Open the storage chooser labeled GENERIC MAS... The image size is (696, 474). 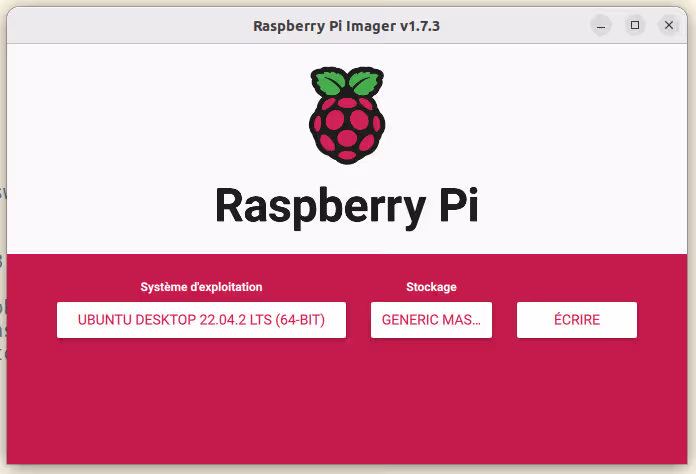(x=431, y=320)
